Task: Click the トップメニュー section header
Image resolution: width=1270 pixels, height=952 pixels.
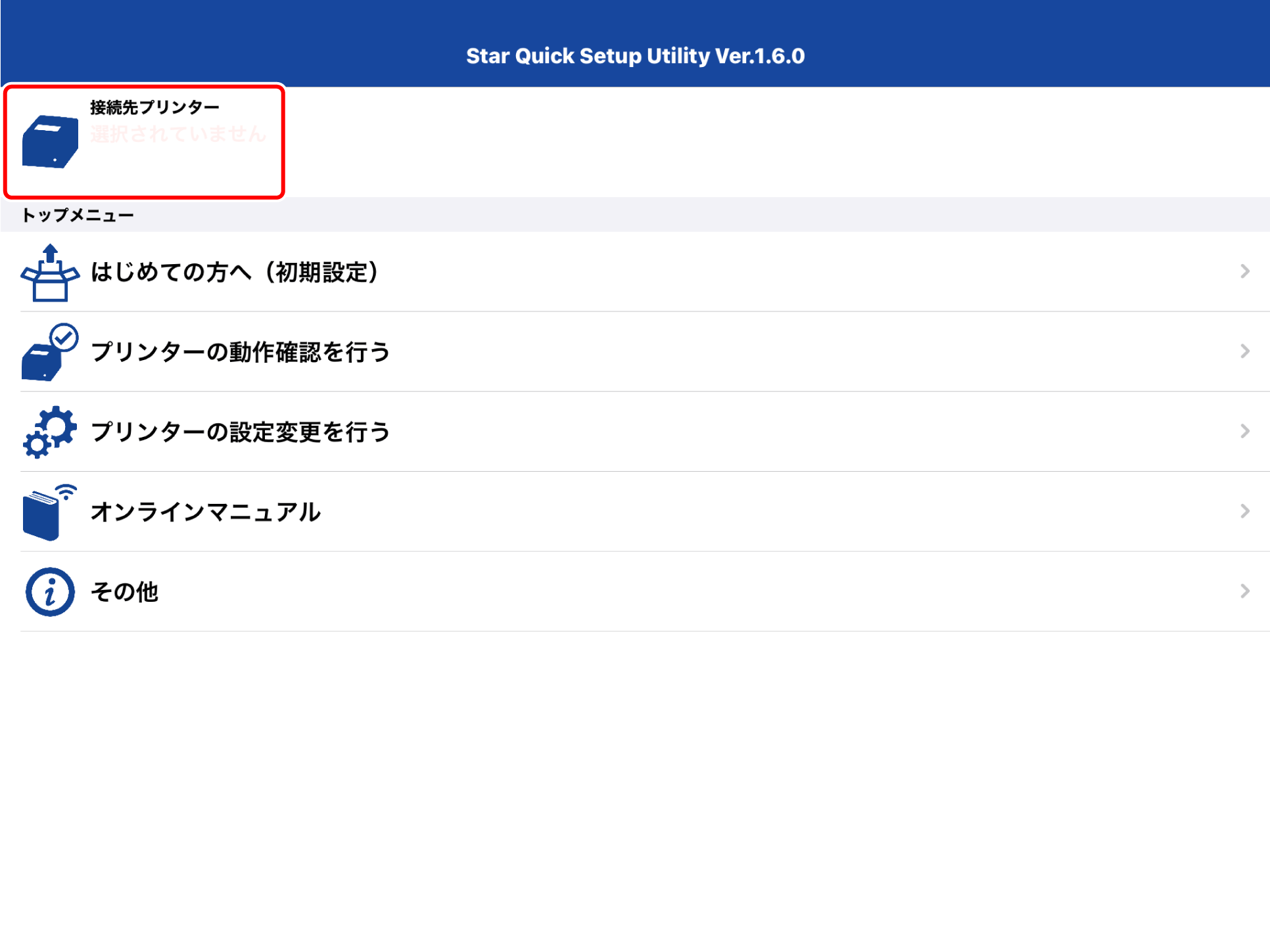Action: 78,215
